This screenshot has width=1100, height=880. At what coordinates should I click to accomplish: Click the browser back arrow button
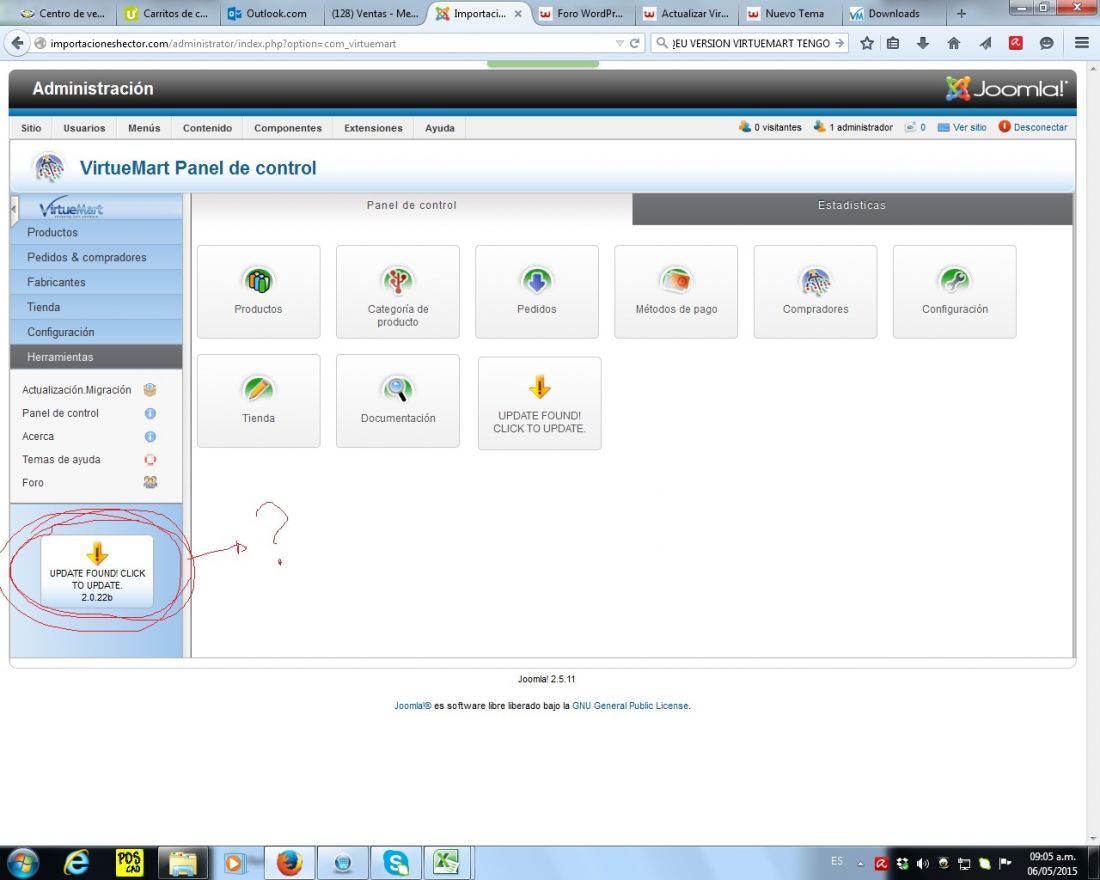[x=17, y=43]
